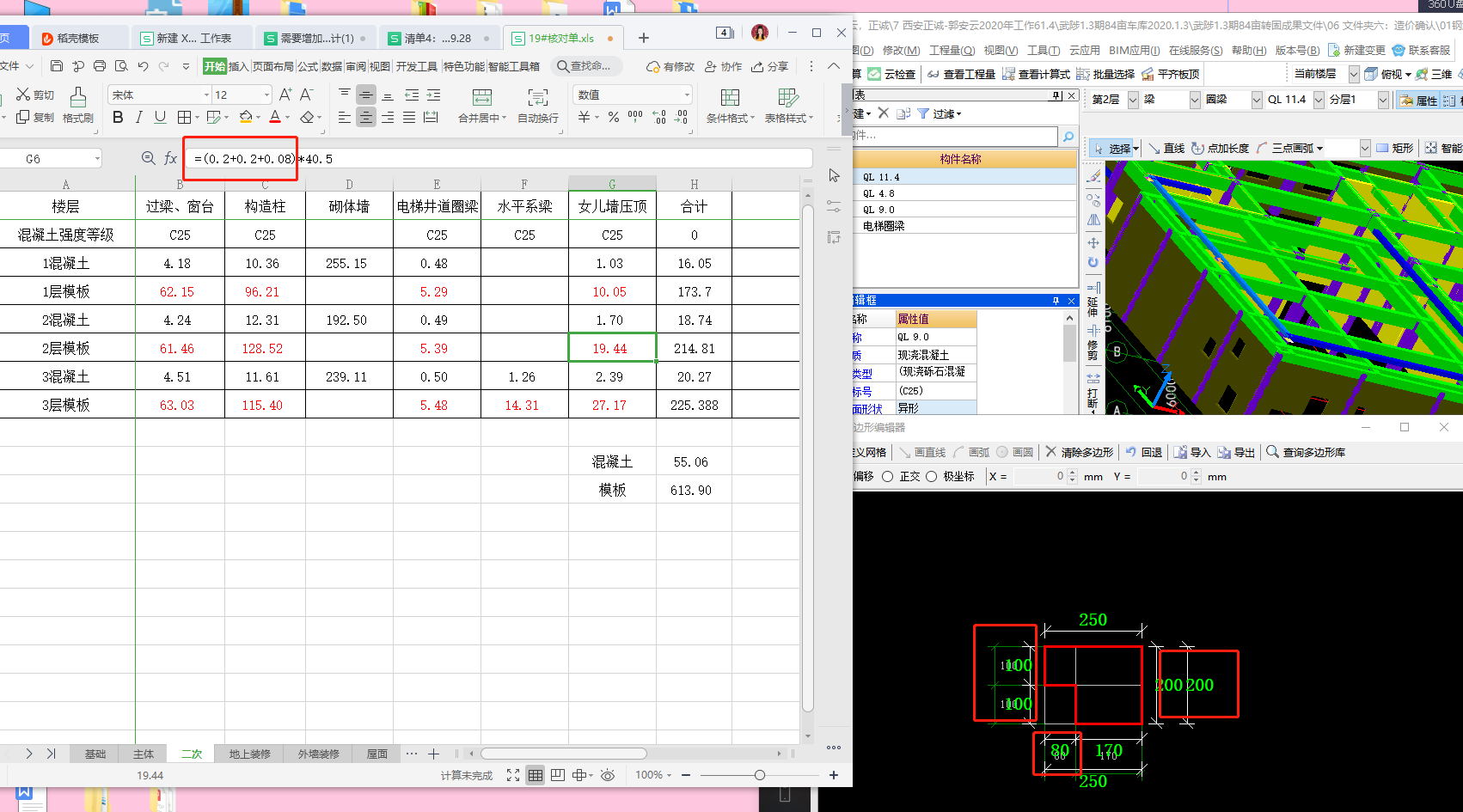Image resolution: width=1463 pixels, height=812 pixels.
Task: Click the formula bar input field
Action: (499, 158)
